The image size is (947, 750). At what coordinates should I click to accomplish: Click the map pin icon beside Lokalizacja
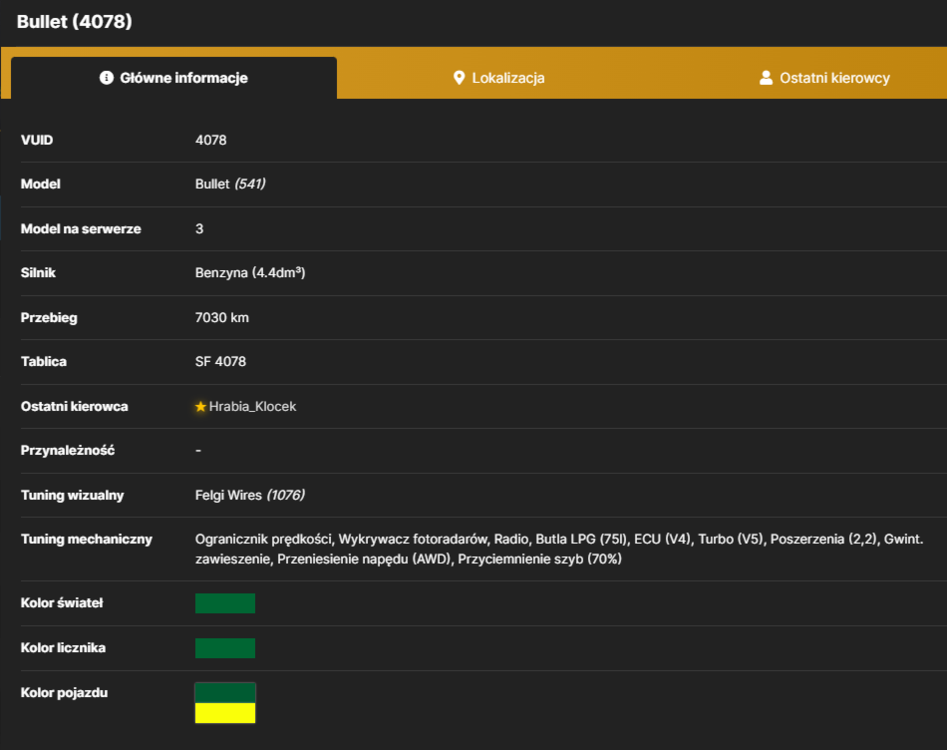(x=459, y=78)
